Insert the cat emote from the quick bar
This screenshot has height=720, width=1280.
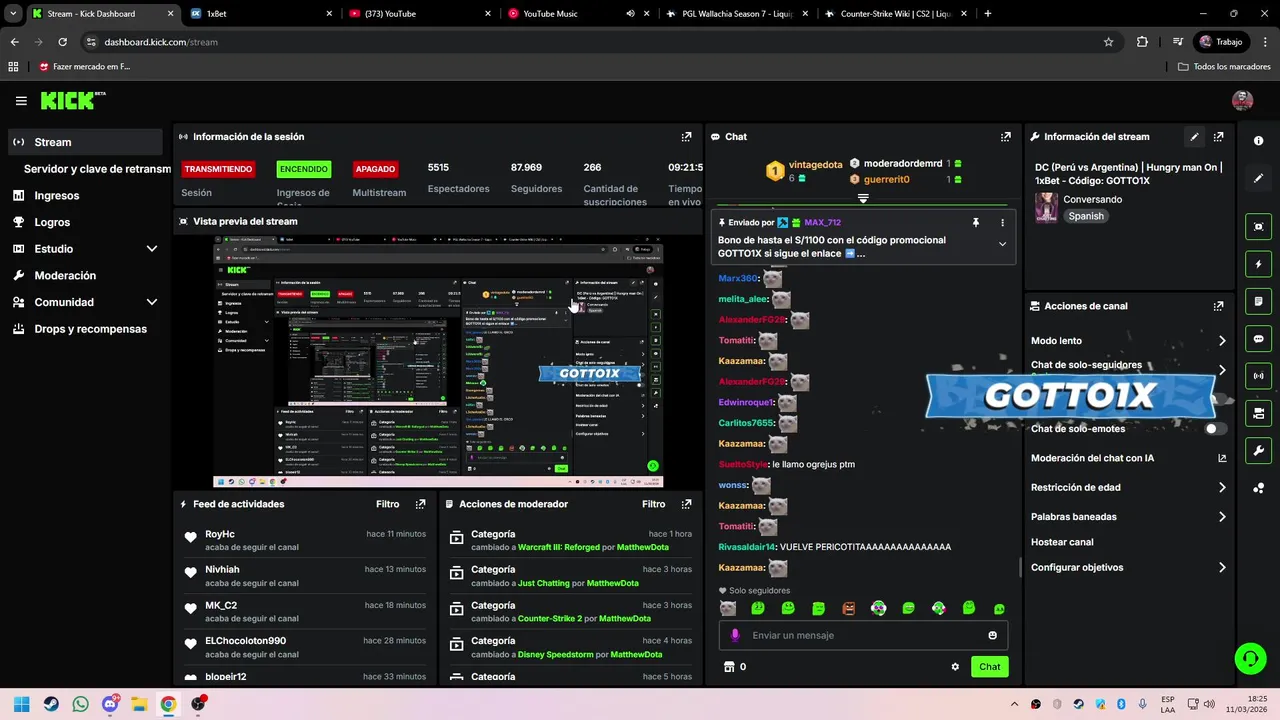click(x=728, y=608)
